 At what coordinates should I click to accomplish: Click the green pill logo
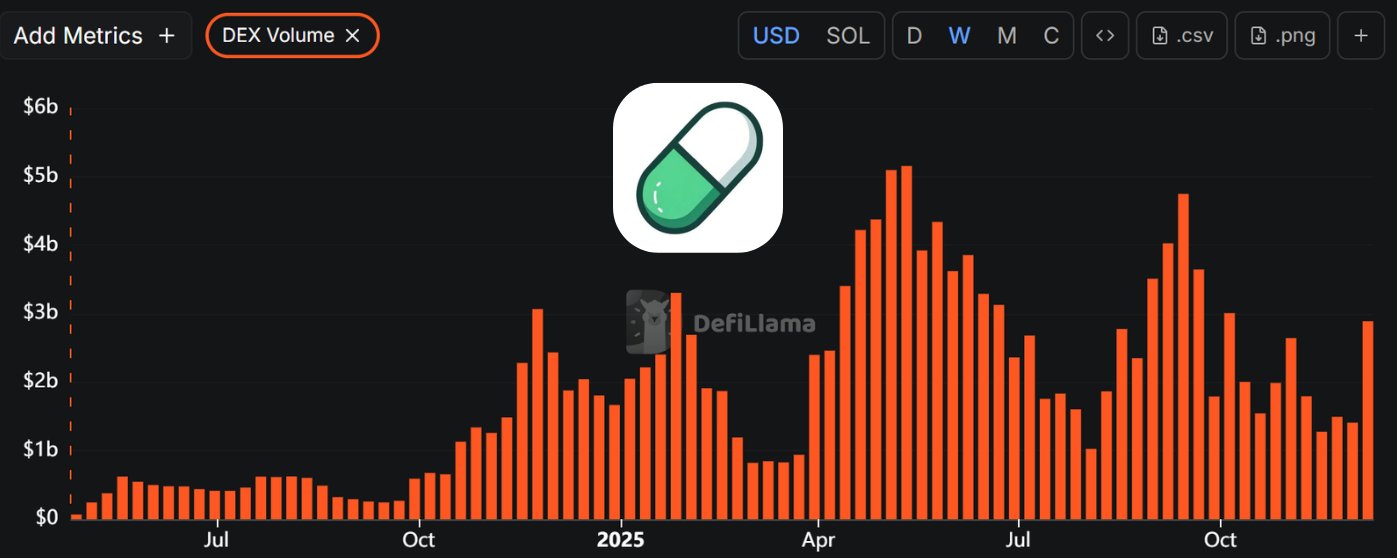coord(698,167)
